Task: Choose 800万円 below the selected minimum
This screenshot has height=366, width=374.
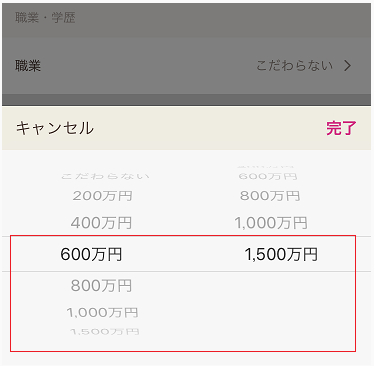Action: coord(101,286)
